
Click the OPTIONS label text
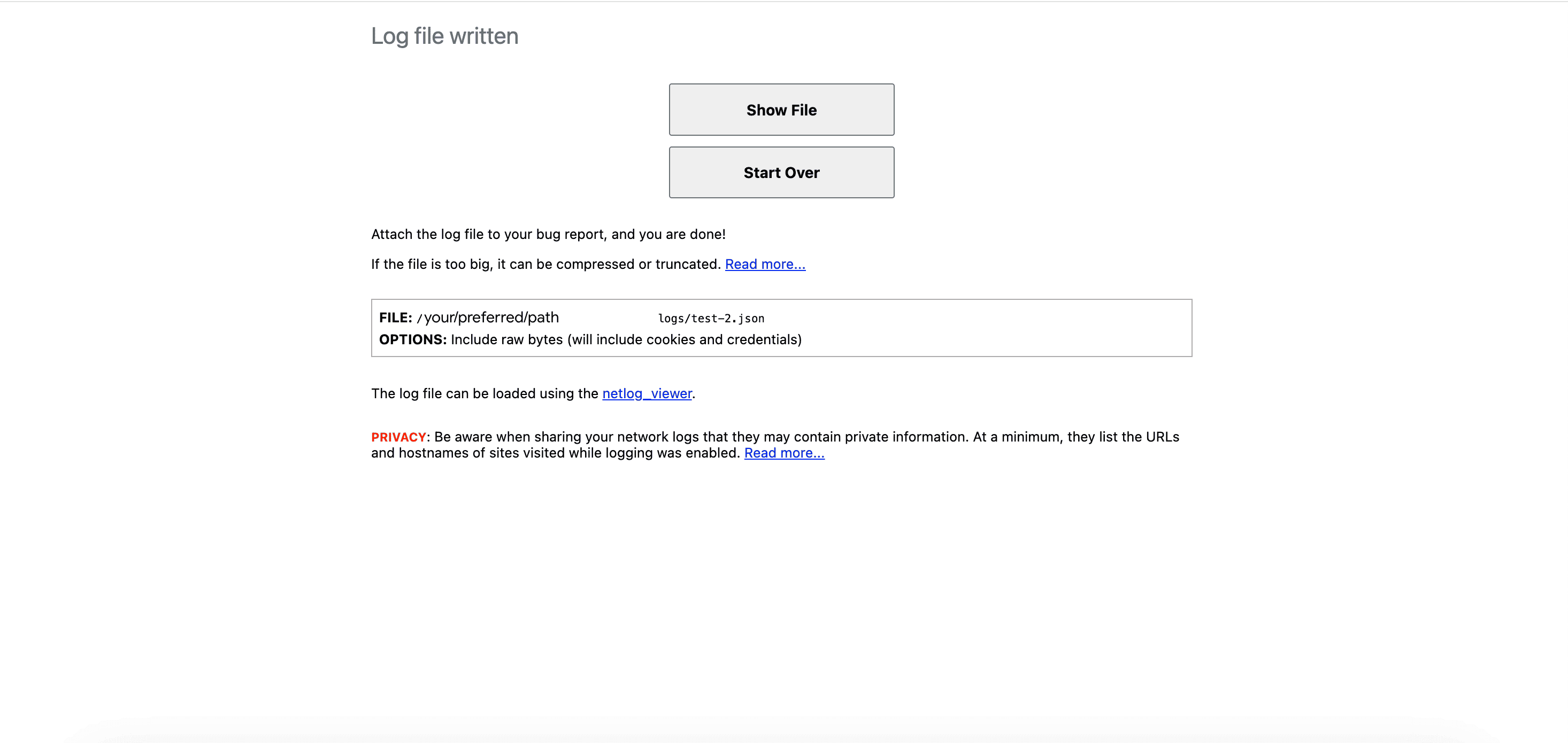tap(413, 339)
